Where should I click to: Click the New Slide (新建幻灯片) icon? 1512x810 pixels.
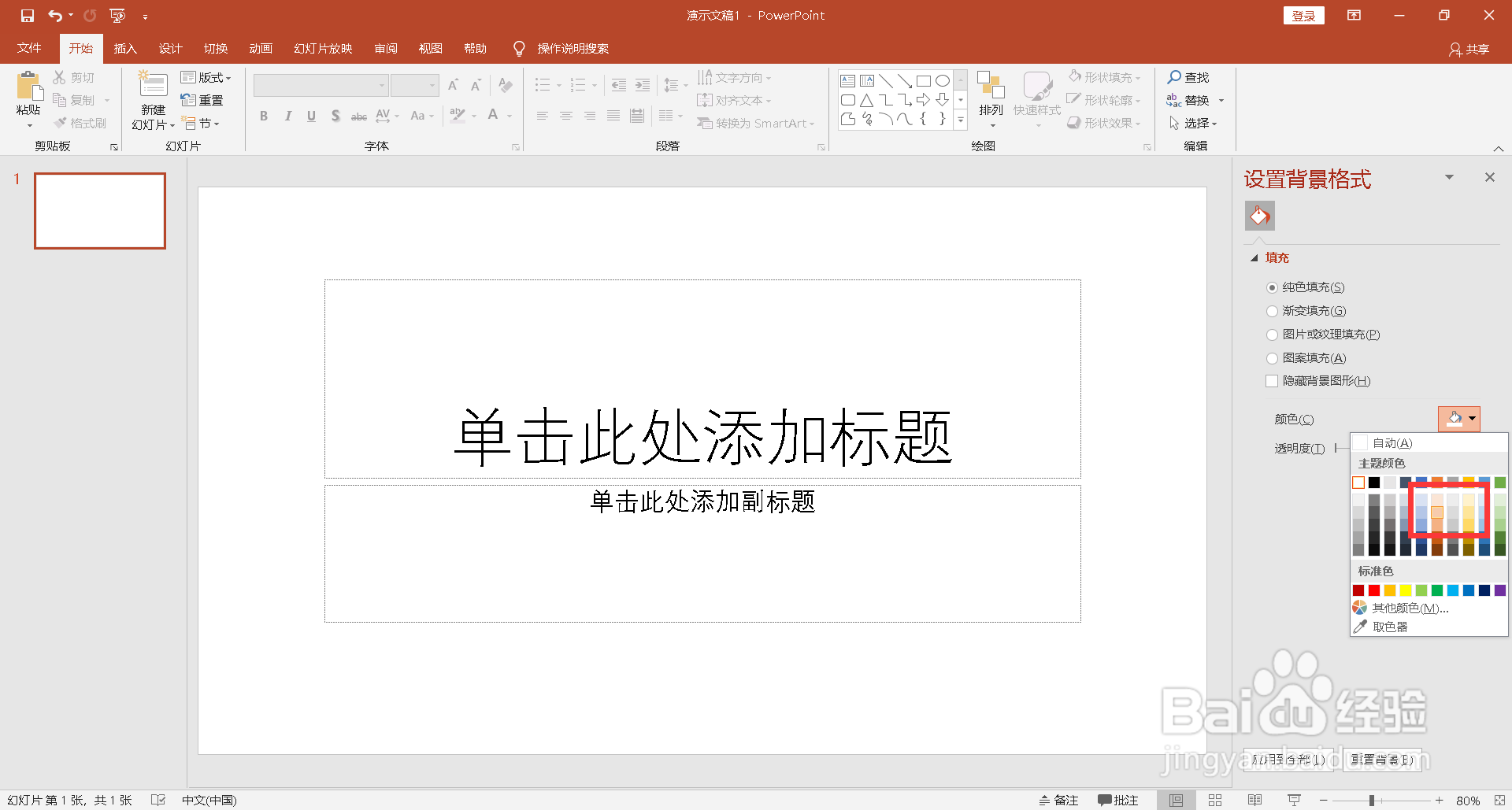[x=153, y=85]
